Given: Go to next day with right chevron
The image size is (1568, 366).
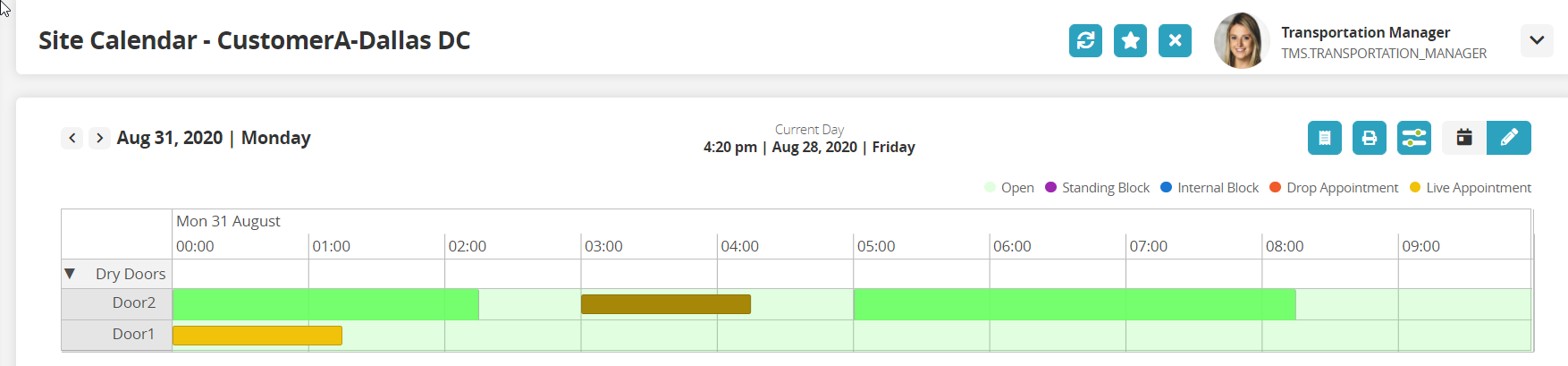Looking at the screenshot, I should tap(99, 138).
